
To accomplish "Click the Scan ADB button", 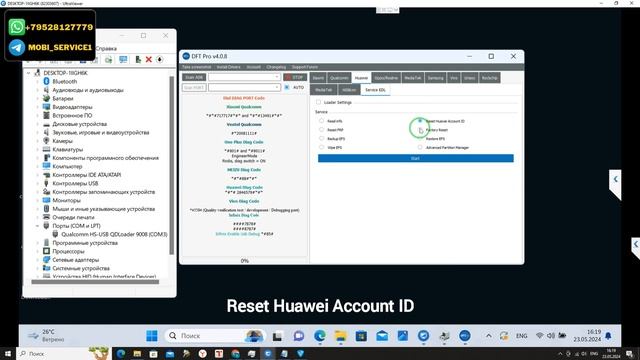I will [x=194, y=77].
